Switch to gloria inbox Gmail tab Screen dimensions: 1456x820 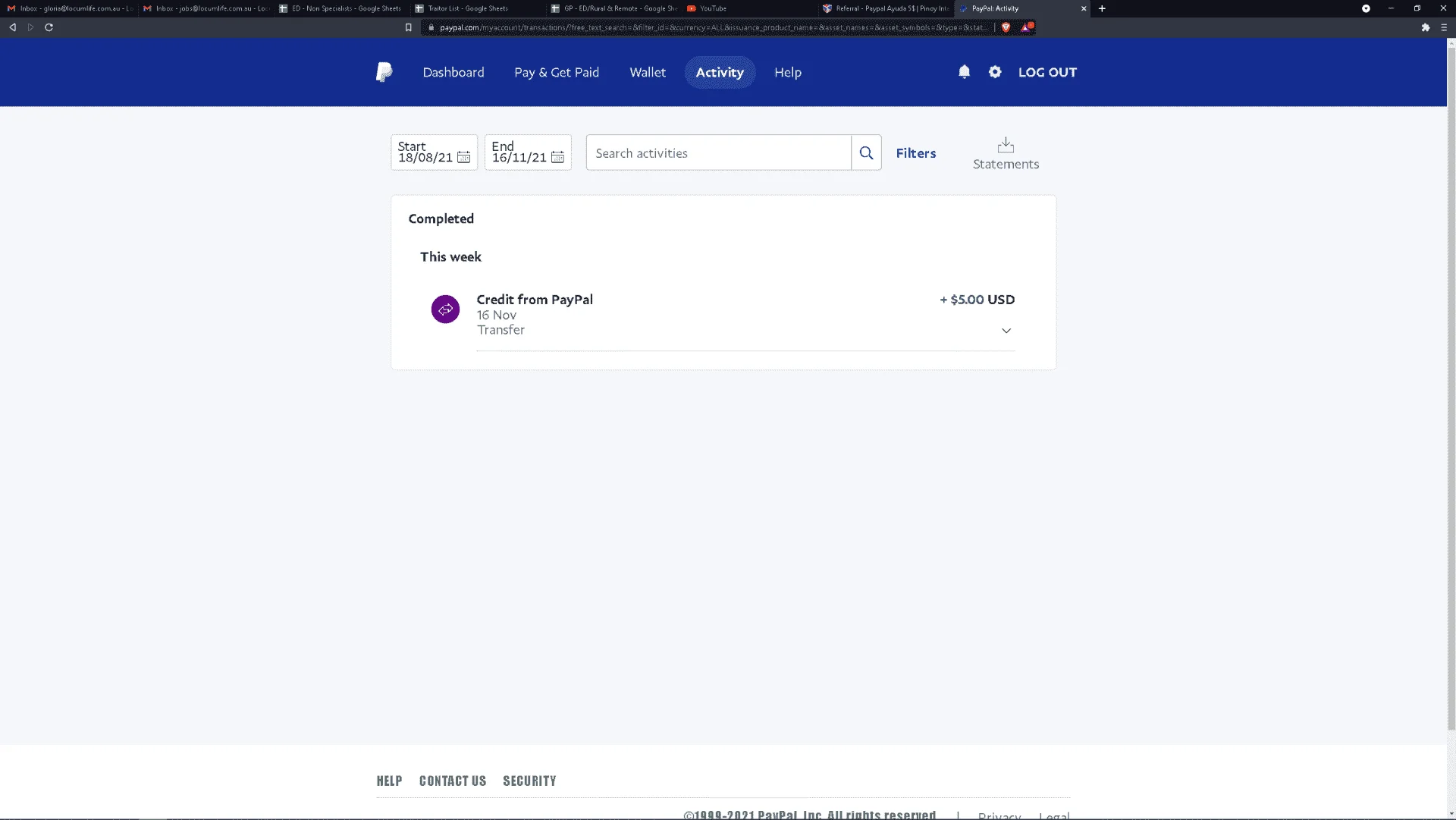(70, 8)
